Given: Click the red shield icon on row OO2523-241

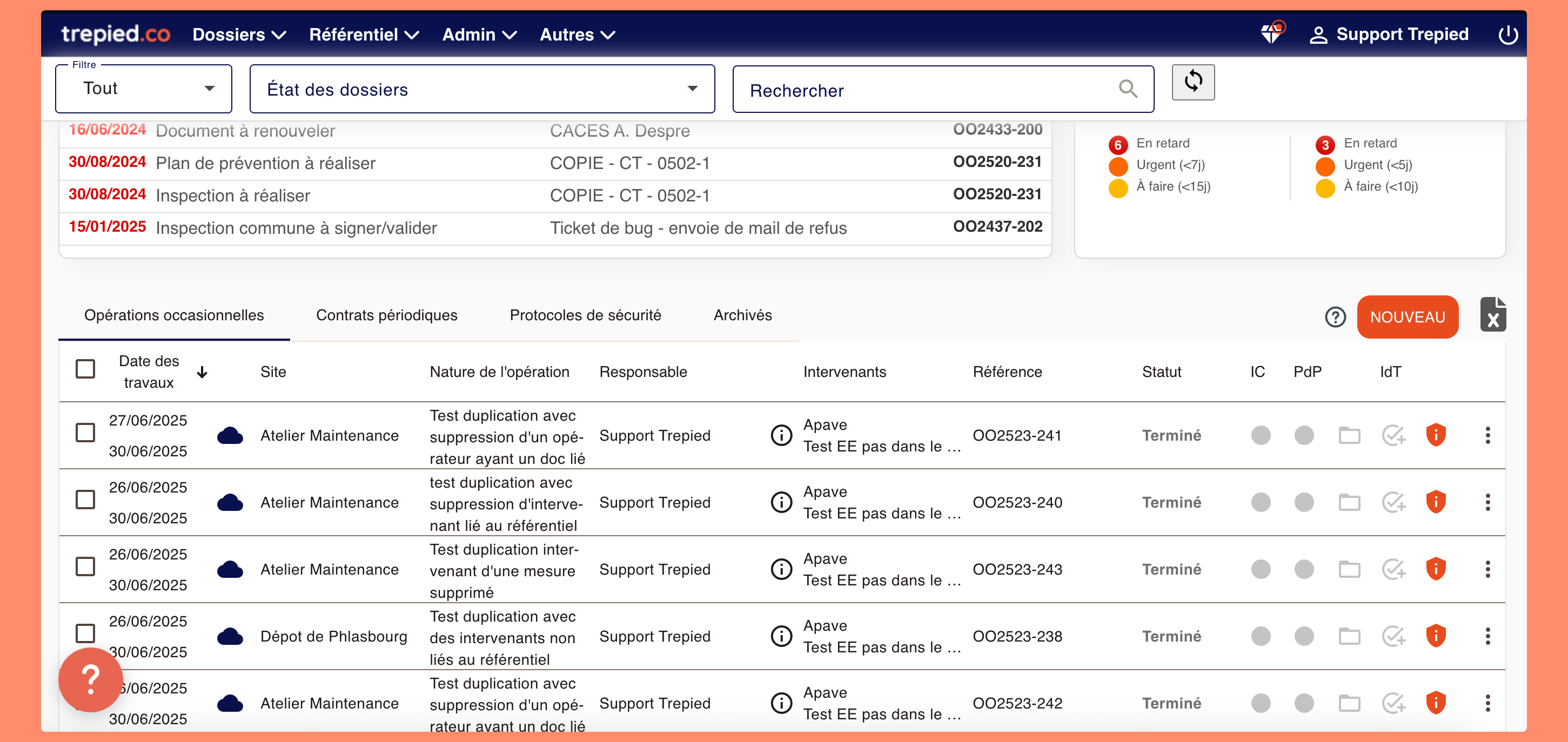Looking at the screenshot, I should [x=1436, y=435].
